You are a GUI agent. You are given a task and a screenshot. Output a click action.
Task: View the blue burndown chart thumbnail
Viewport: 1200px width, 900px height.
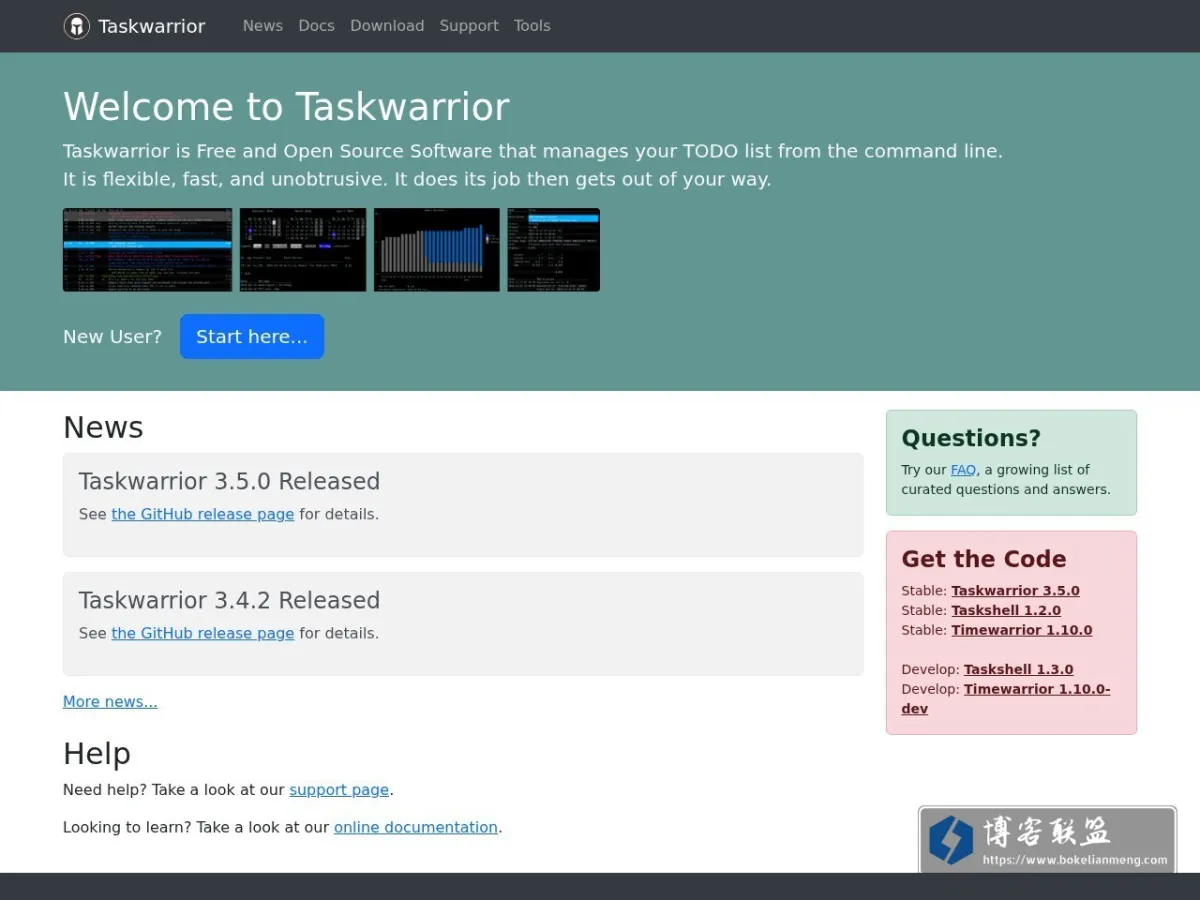(437, 250)
